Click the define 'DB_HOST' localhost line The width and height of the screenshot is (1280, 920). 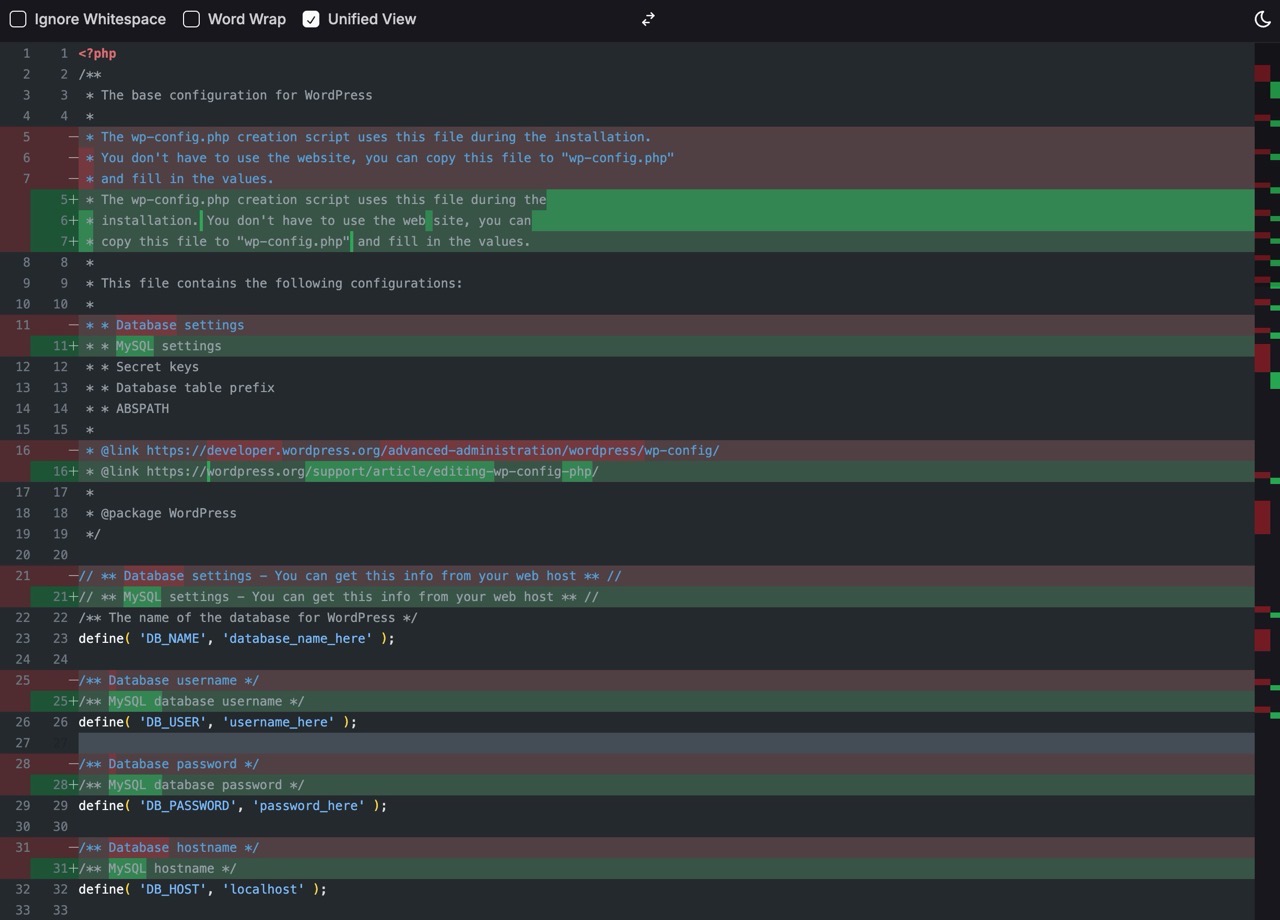click(x=627, y=889)
